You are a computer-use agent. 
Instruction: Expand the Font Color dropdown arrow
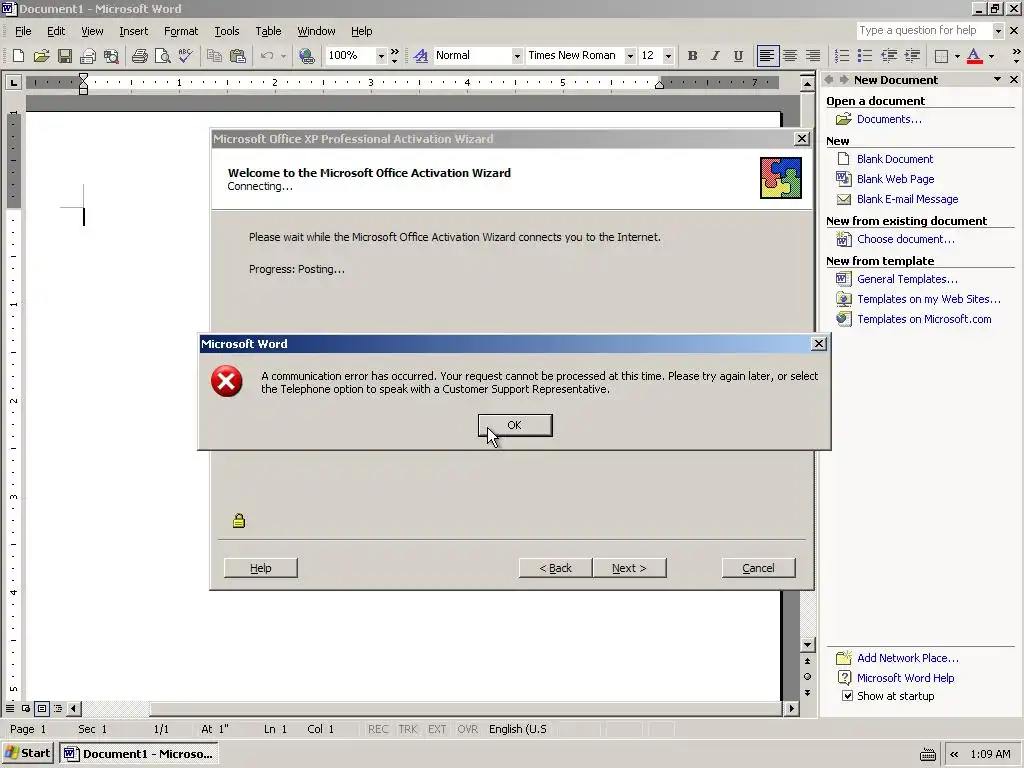point(991,56)
